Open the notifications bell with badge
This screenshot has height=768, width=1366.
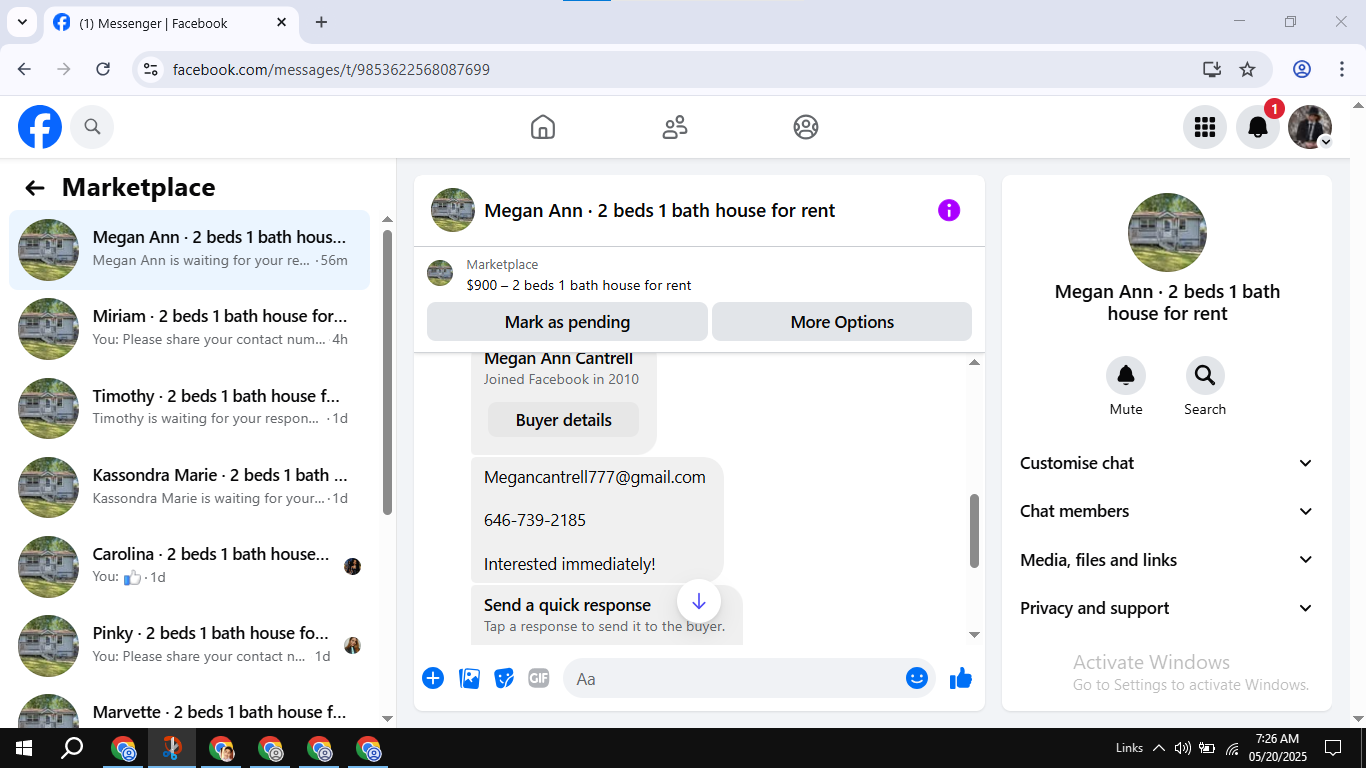point(1258,127)
